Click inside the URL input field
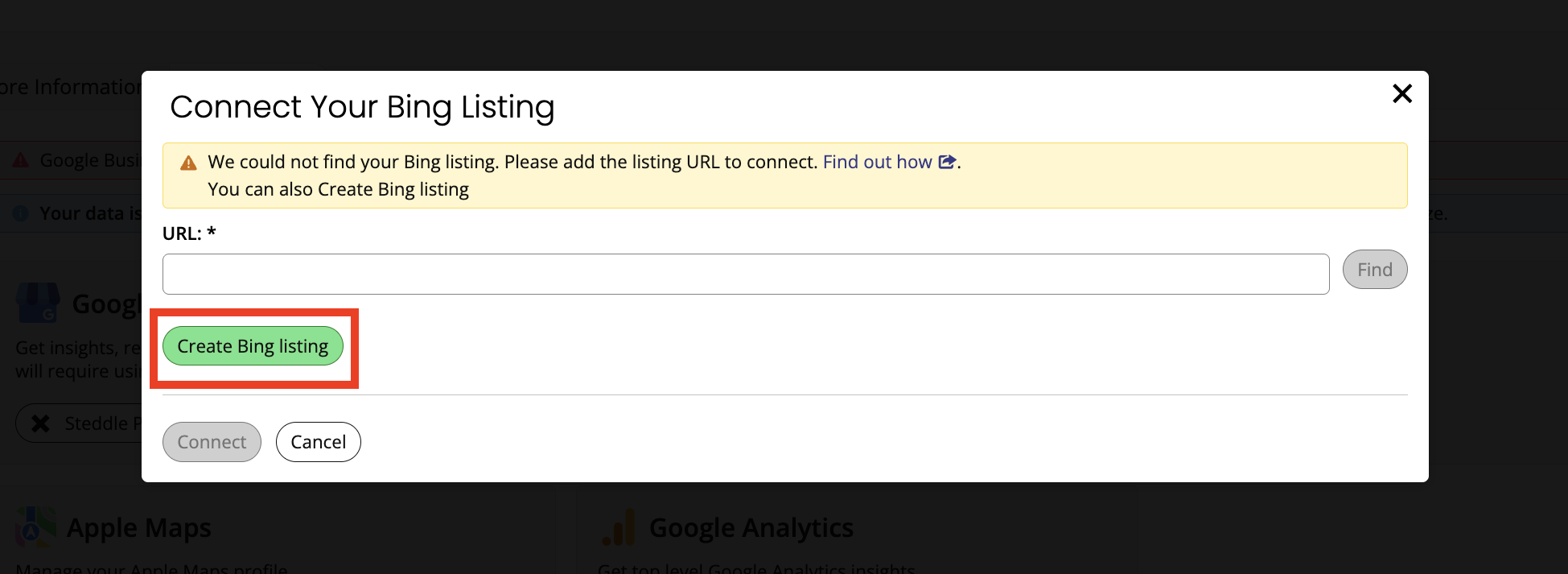 click(724, 274)
